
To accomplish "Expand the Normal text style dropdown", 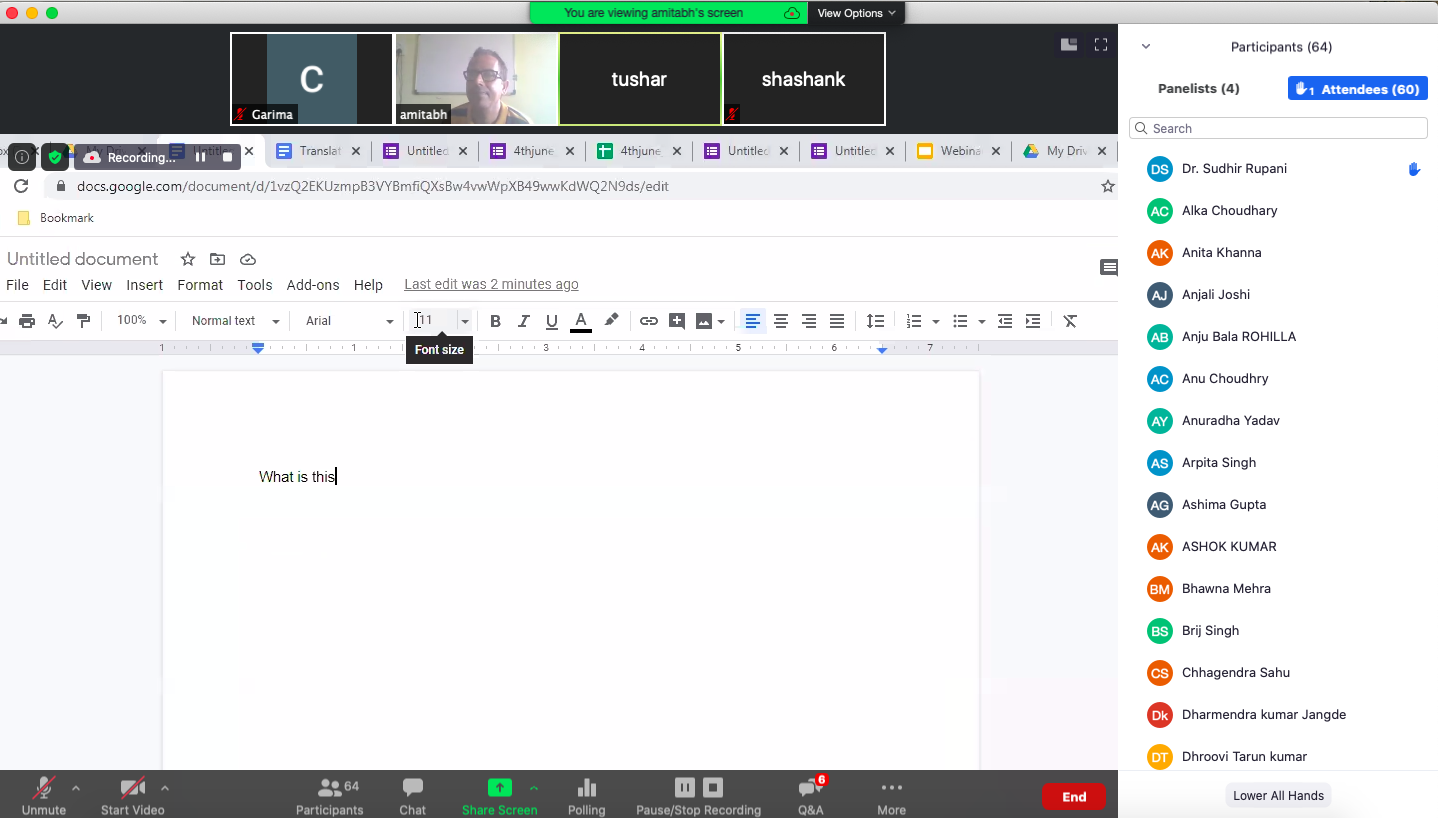I will point(235,321).
